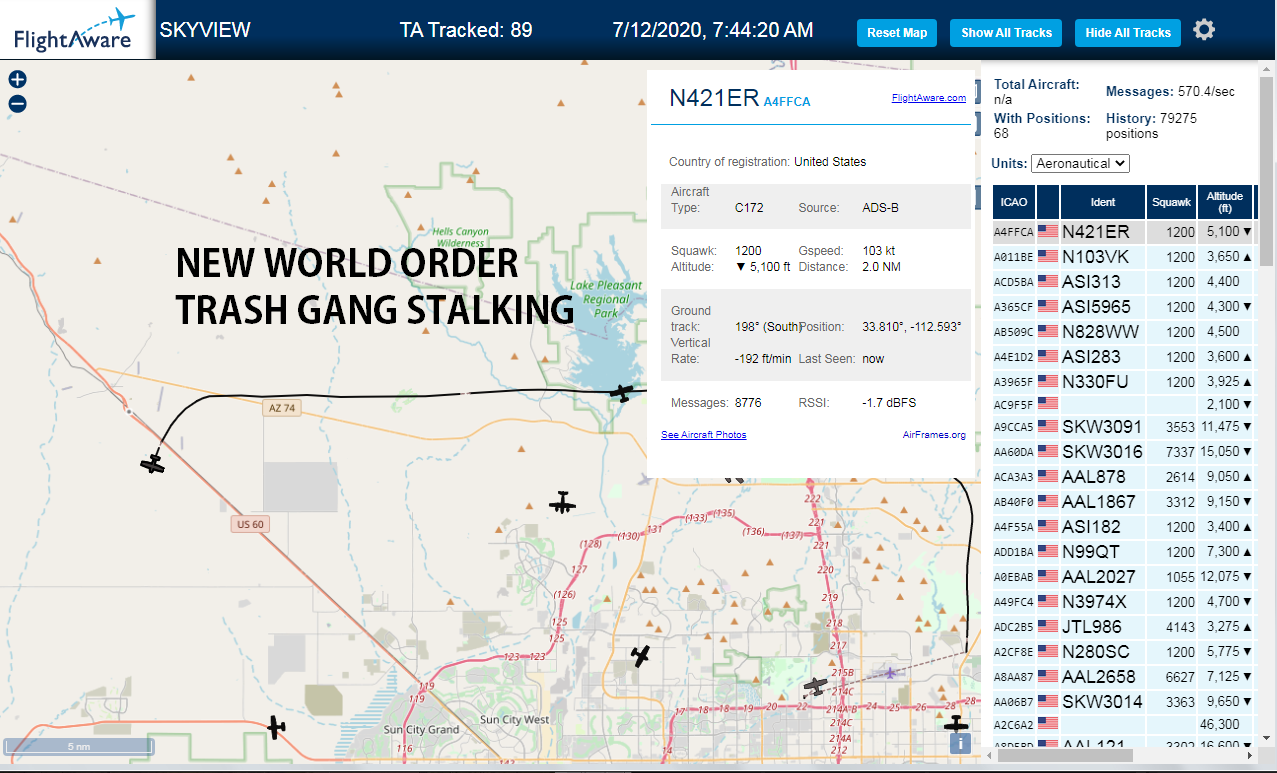1277x773 pixels.
Task: Select AAL878 in aircraft list
Action: click(x=1094, y=477)
